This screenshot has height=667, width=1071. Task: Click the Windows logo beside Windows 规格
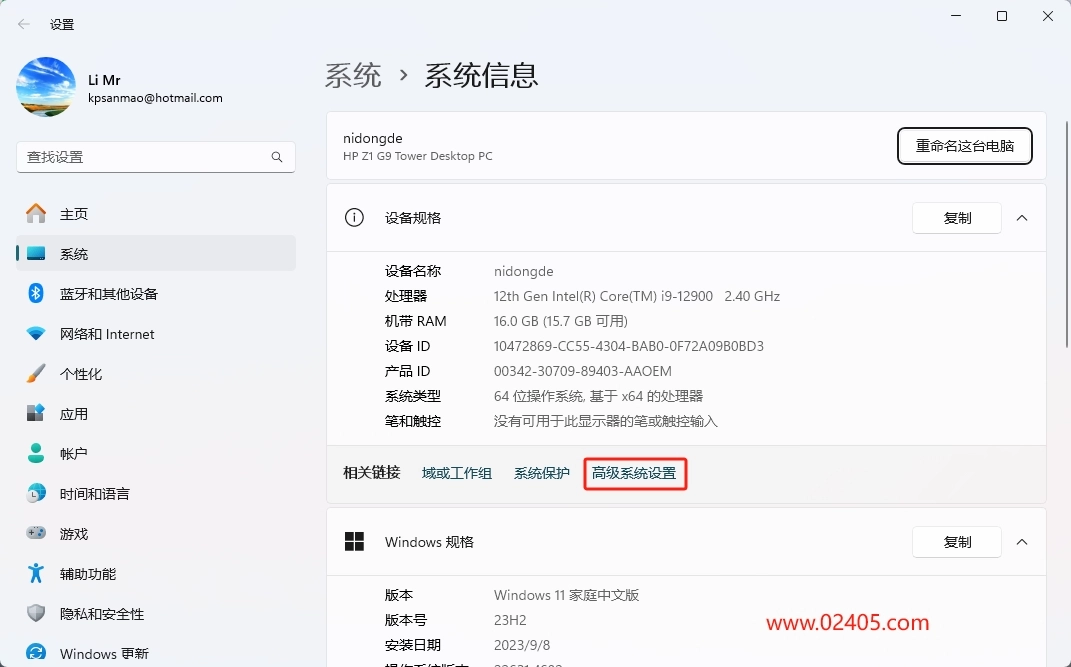[x=354, y=542]
